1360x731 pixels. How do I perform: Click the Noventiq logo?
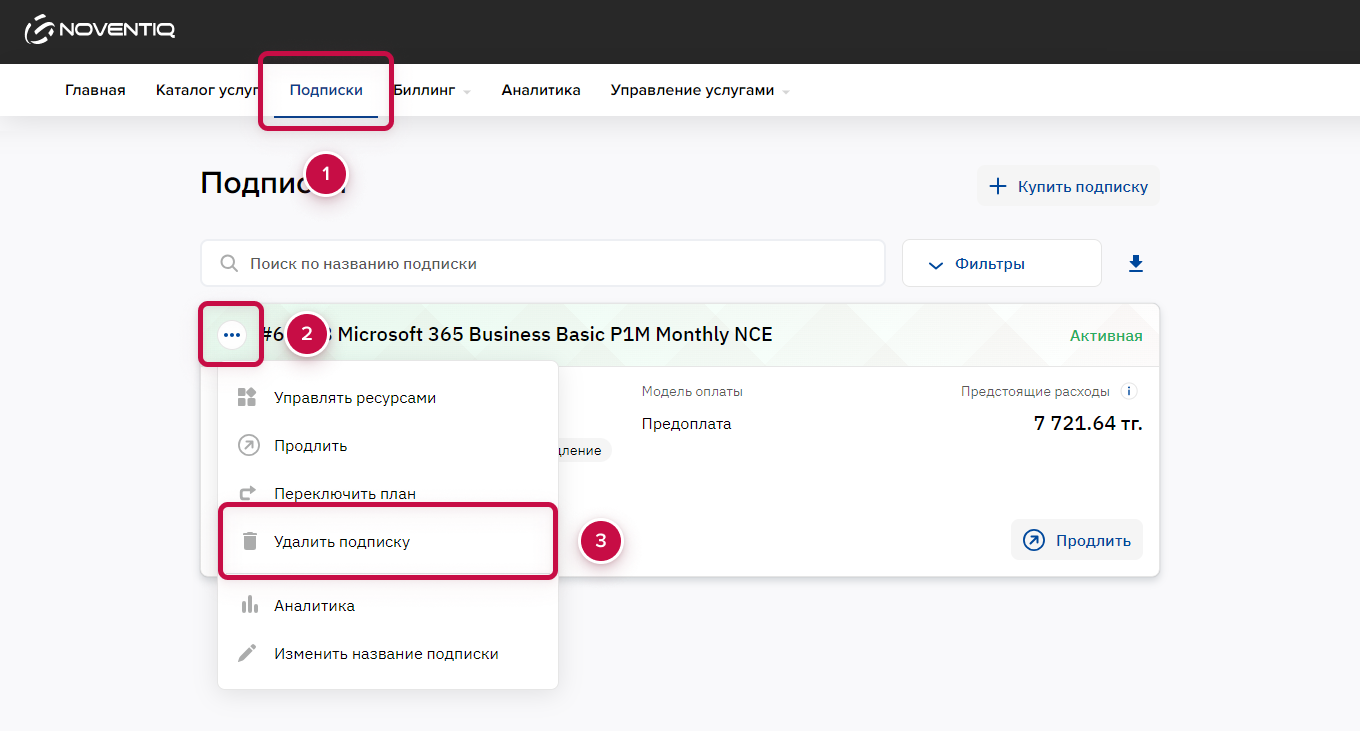pyautogui.click(x=100, y=30)
